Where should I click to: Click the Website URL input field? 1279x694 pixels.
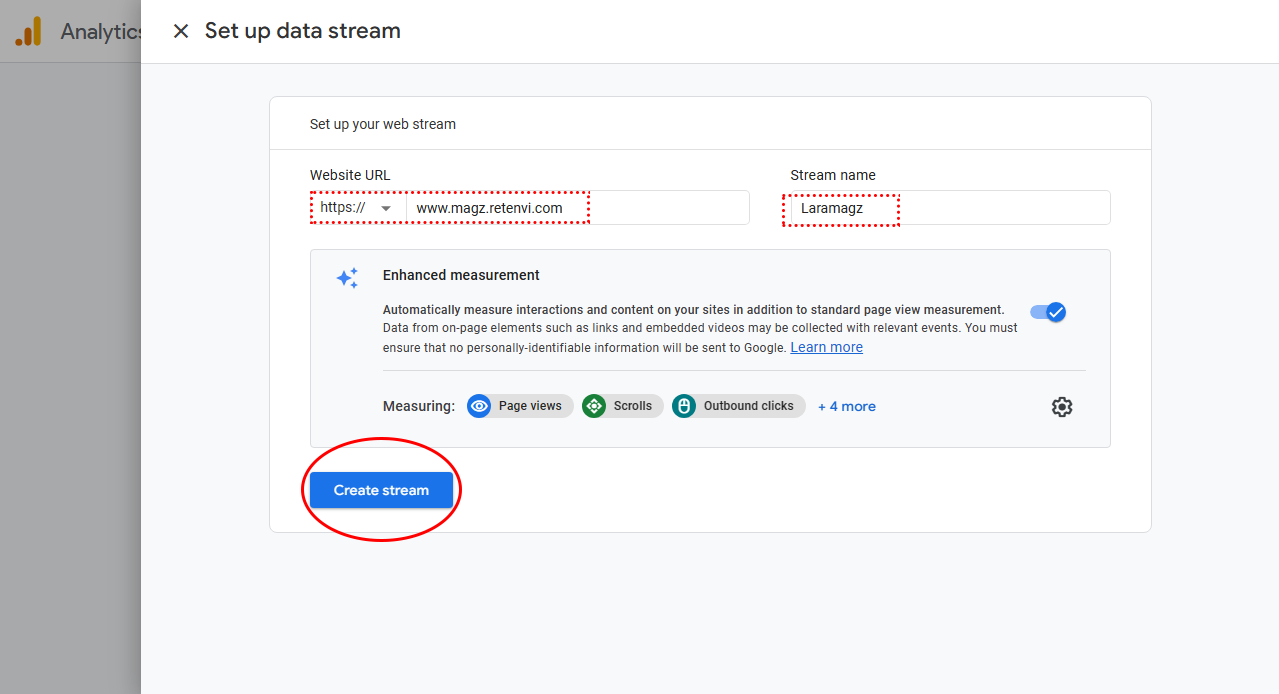(578, 208)
